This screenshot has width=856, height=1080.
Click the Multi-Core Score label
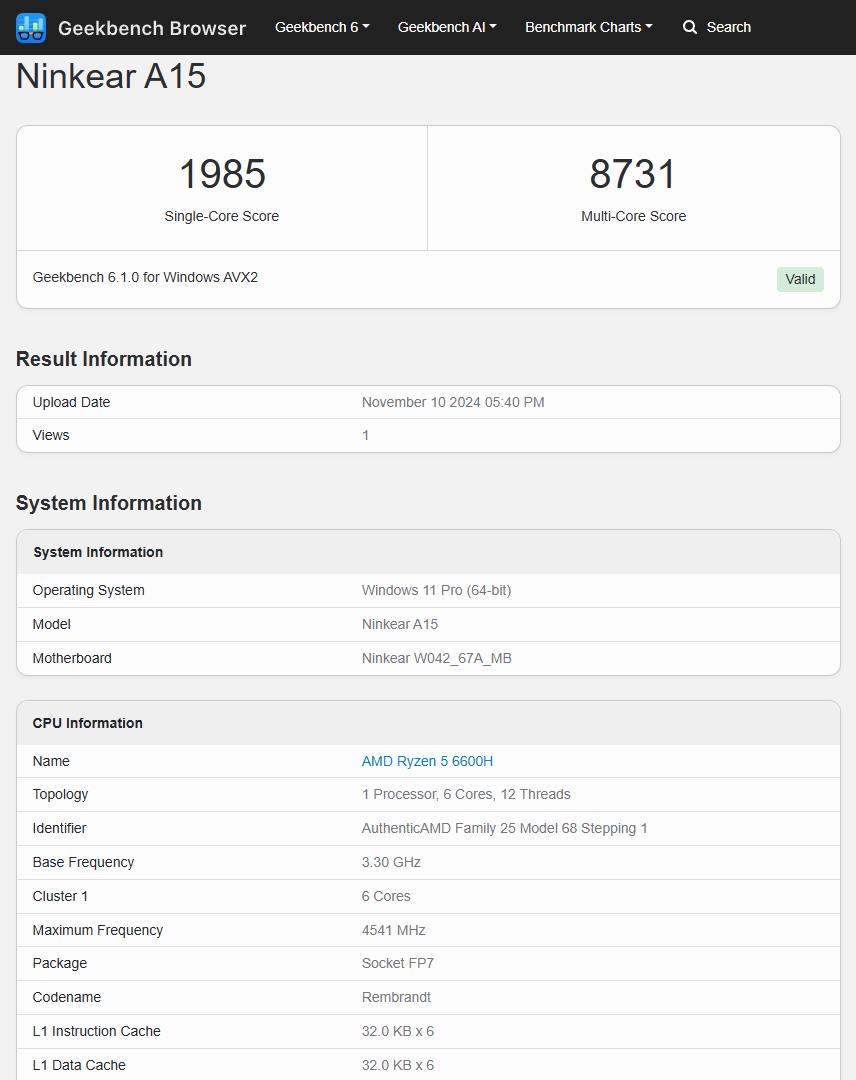634,216
